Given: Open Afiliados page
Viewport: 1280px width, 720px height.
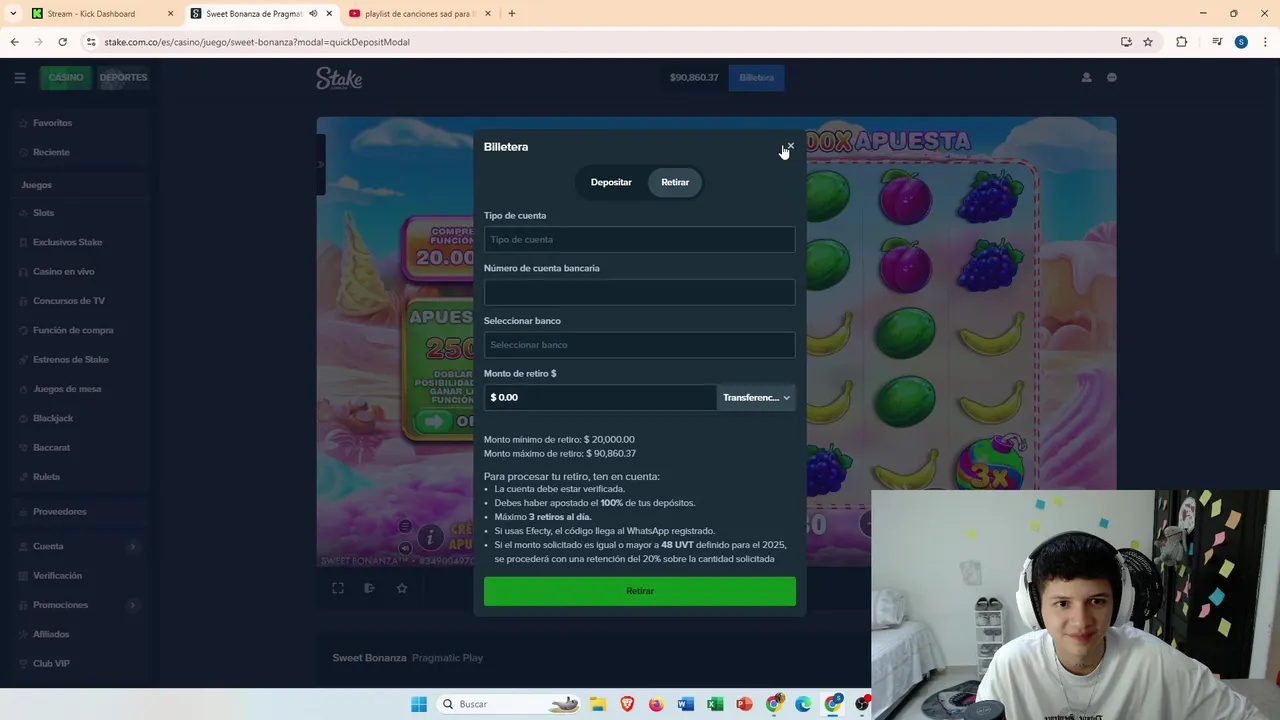Looking at the screenshot, I should [51, 634].
